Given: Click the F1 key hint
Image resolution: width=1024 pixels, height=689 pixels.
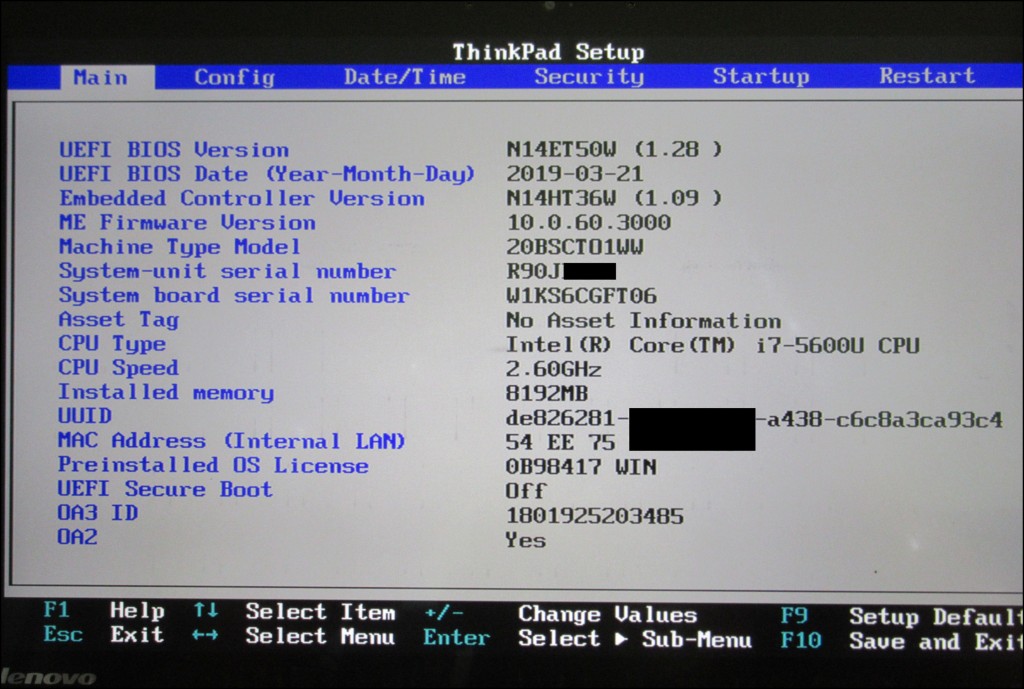Looking at the screenshot, I should (56, 610).
